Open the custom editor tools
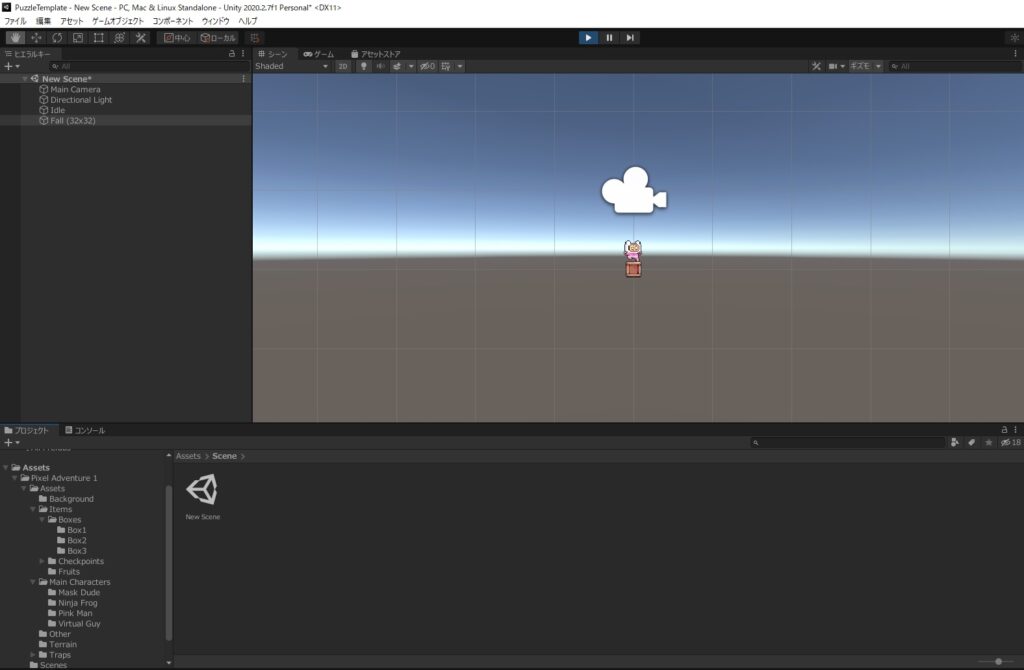1024x670 pixels. [x=140, y=38]
